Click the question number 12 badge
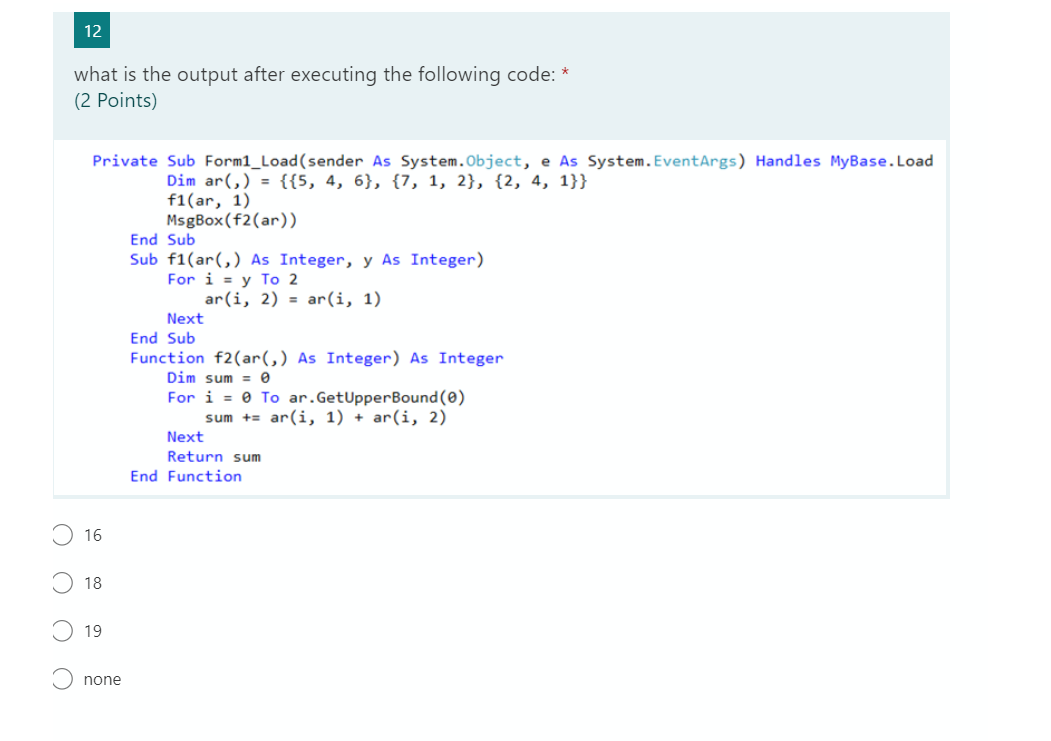Viewport: 1051px width, 741px height. point(91,31)
